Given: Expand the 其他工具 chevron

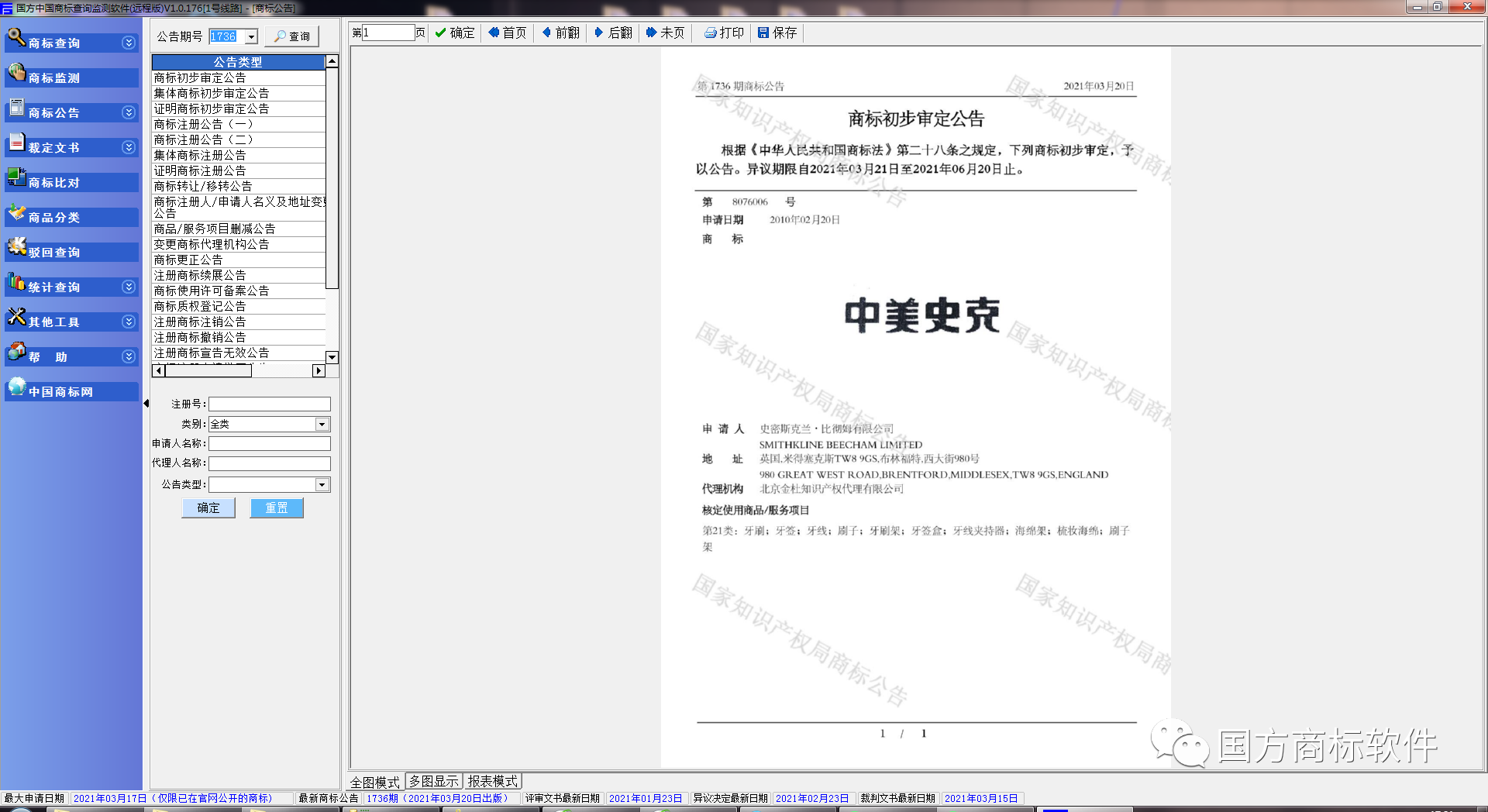Looking at the screenshot, I should (x=129, y=322).
